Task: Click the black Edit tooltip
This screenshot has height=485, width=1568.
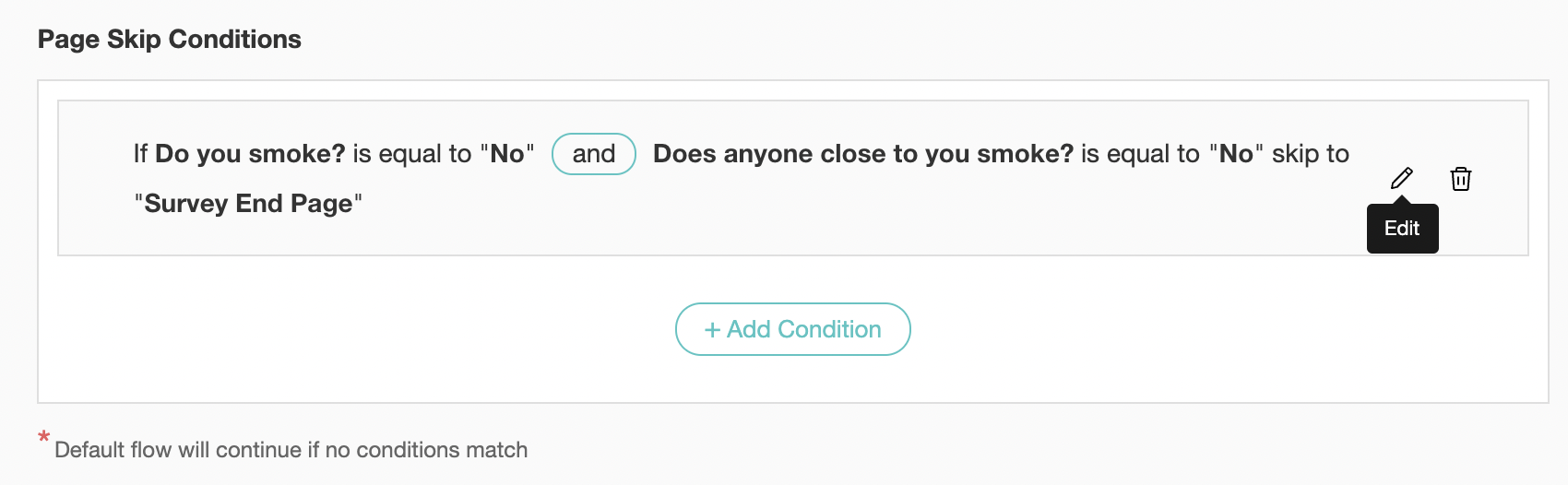Action: click(1402, 229)
